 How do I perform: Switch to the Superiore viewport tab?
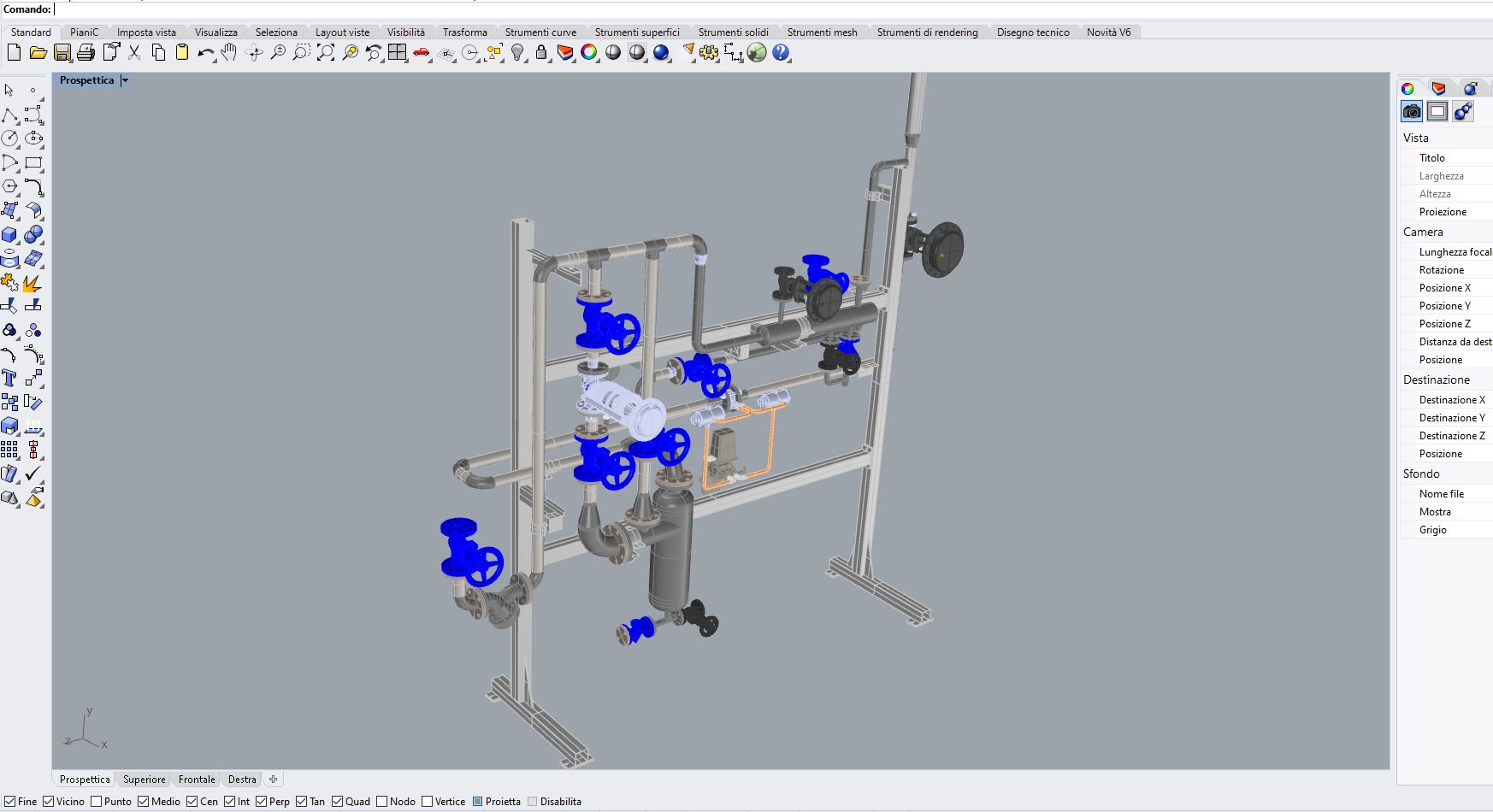click(x=145, y=780)
